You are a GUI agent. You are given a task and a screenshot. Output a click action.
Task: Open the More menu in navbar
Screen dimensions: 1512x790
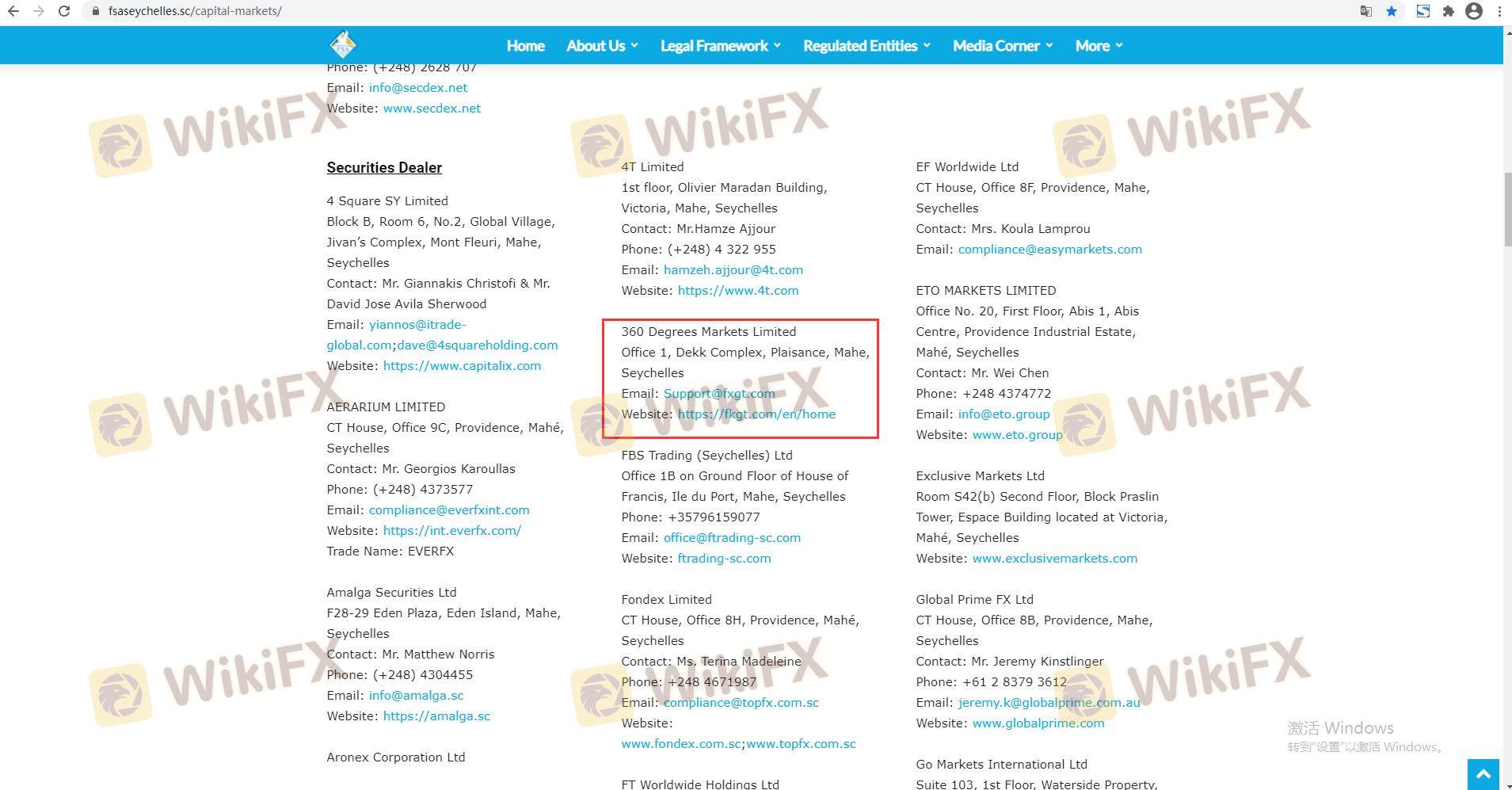pyautogui.click(x=1099, y=46)
